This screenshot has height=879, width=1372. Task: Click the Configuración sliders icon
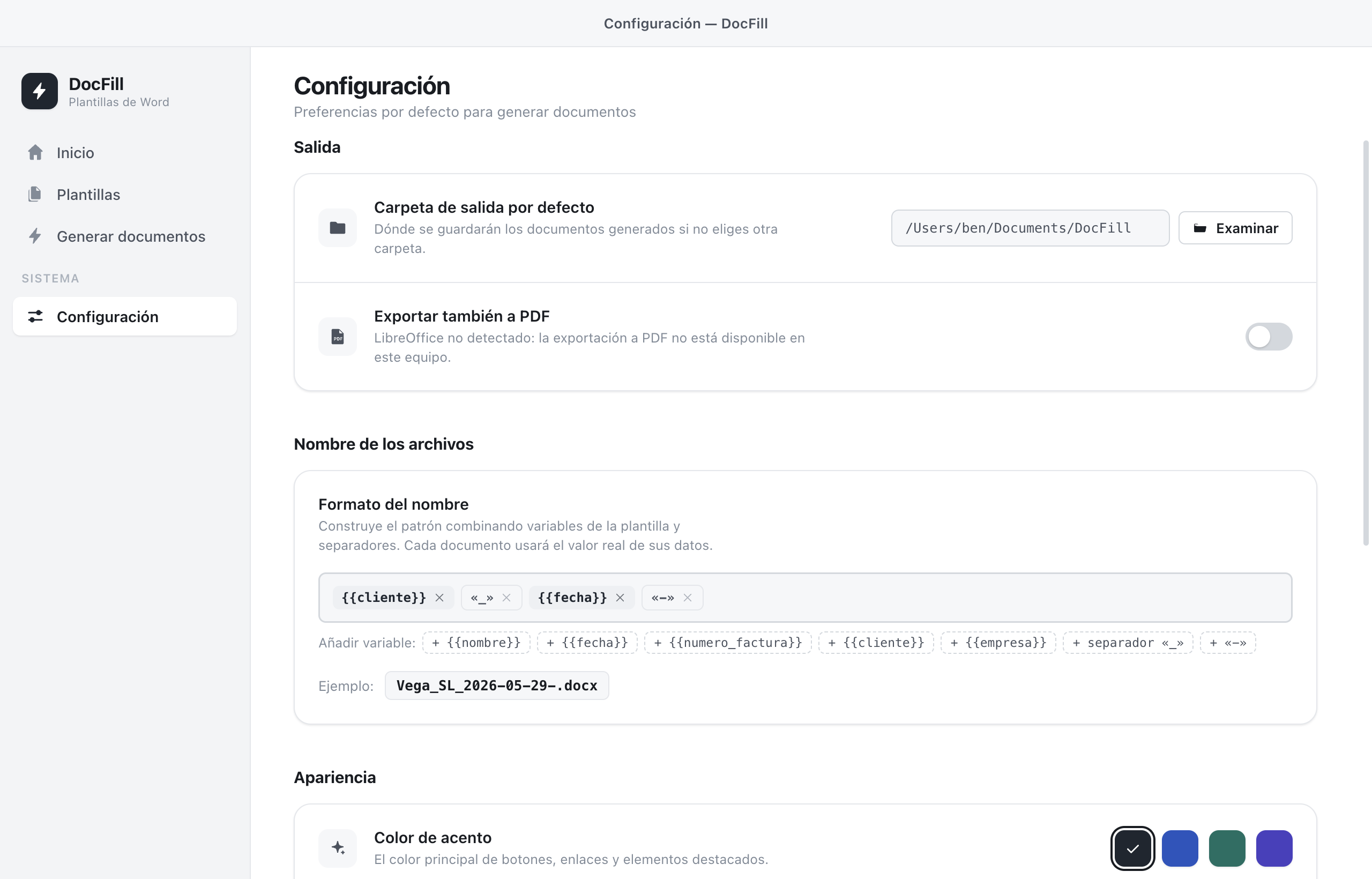pos(35,316)
